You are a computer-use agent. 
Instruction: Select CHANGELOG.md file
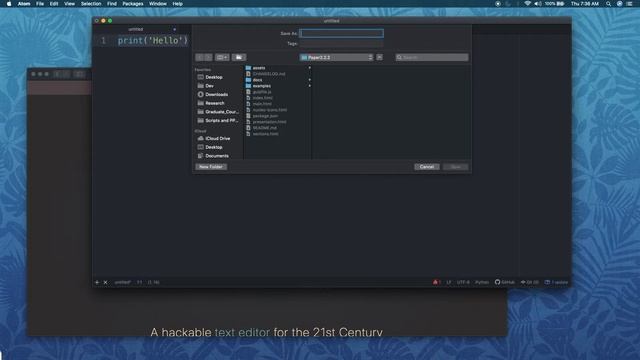(269, 74)
